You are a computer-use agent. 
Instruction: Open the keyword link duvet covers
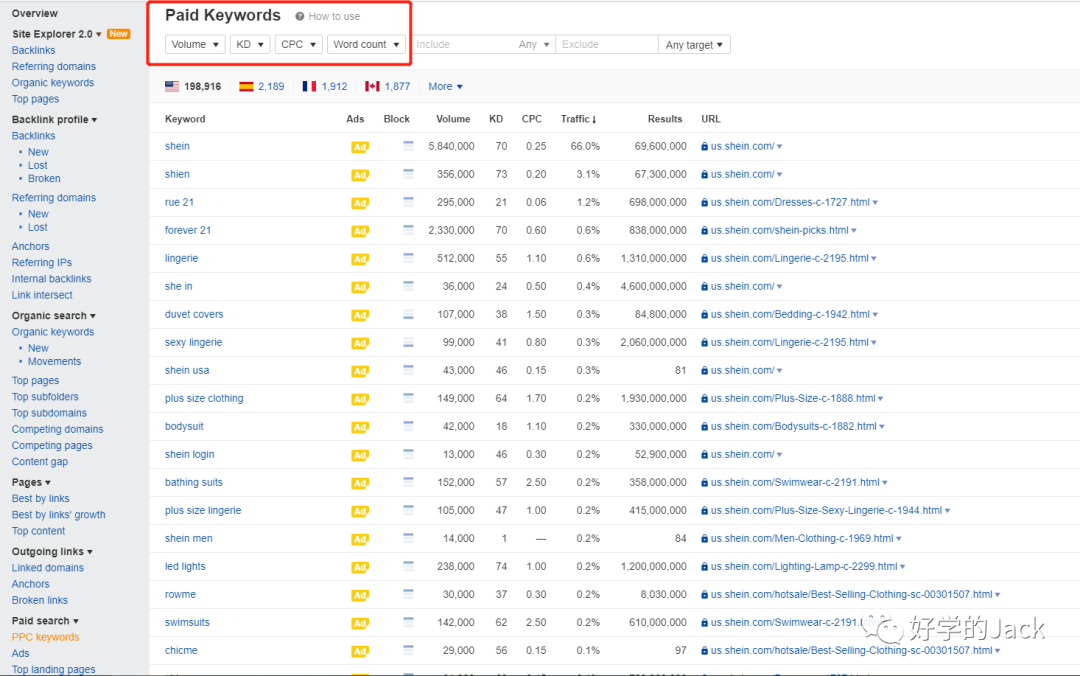point(194,314)
